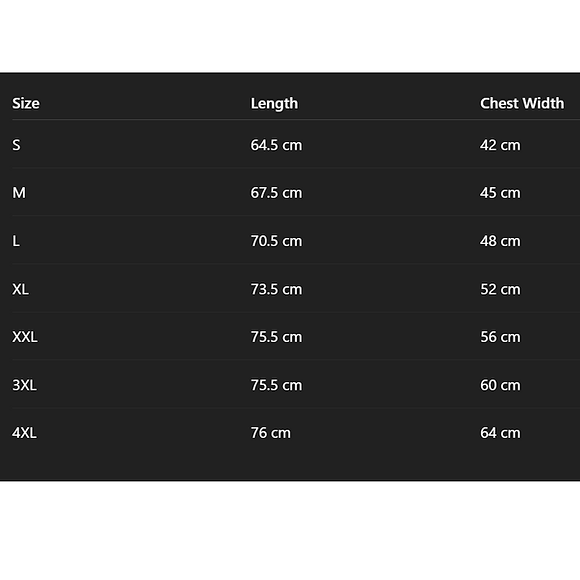
Task: Click the Length column header
Action: click(274, 104)
